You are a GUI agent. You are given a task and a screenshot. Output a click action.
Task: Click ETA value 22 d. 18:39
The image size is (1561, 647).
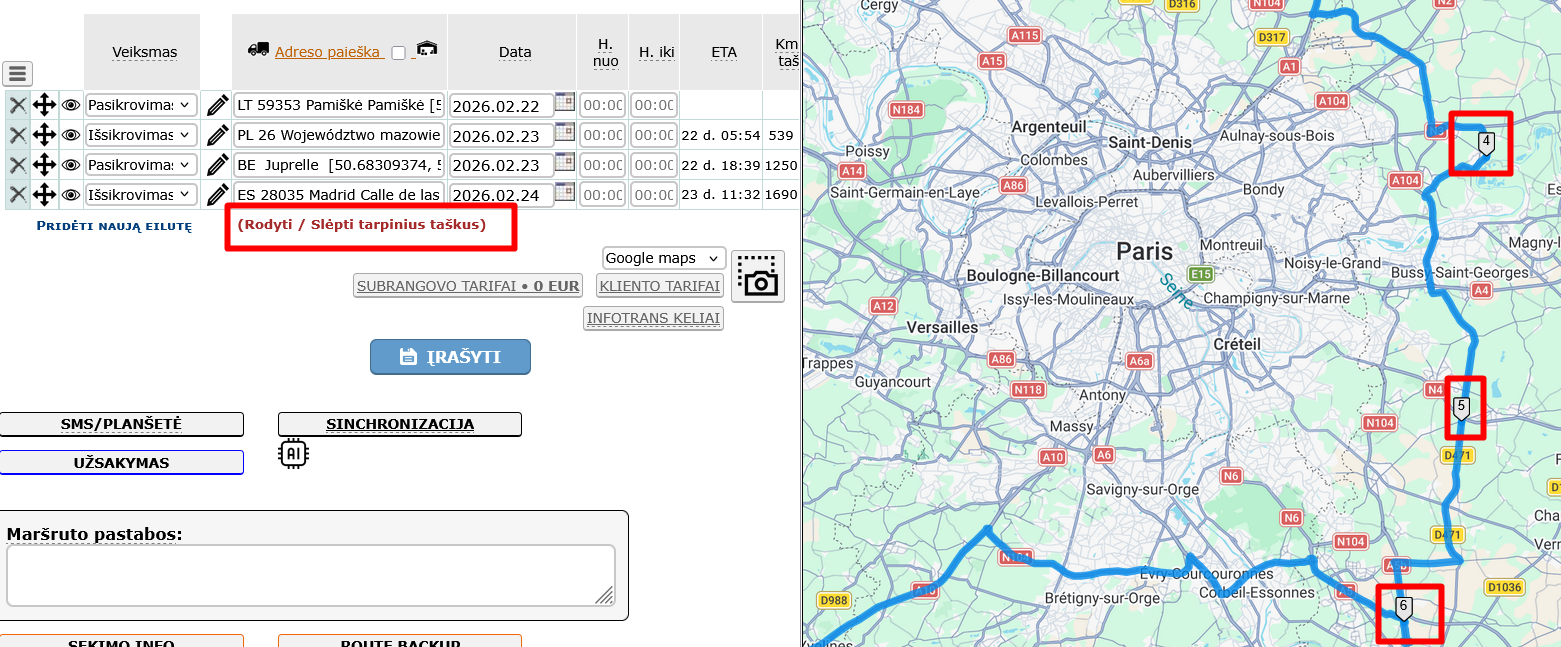[721, 165]
